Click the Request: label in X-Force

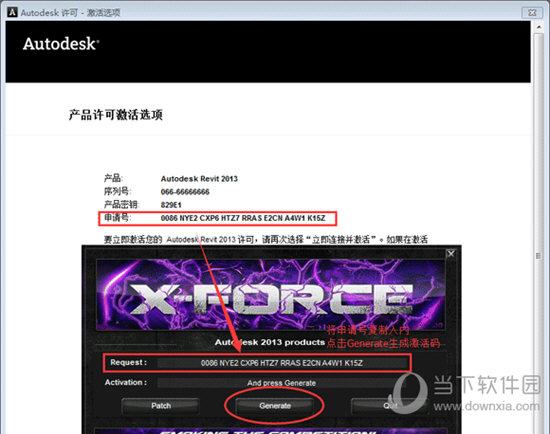click(128, 362)
